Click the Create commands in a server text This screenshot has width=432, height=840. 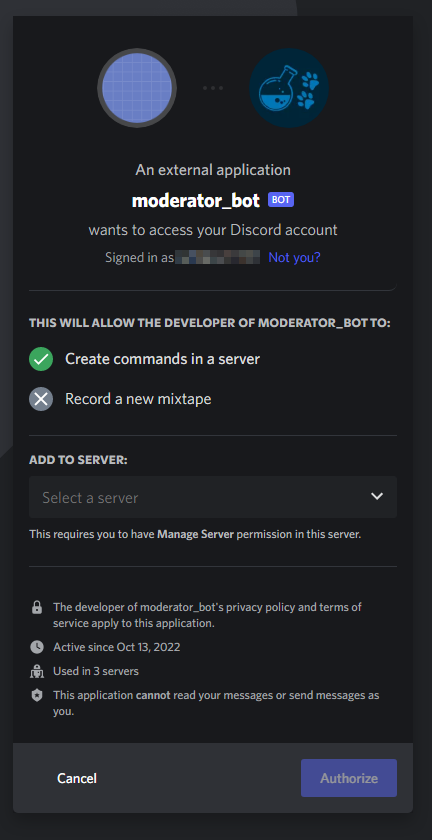[162, 359]
